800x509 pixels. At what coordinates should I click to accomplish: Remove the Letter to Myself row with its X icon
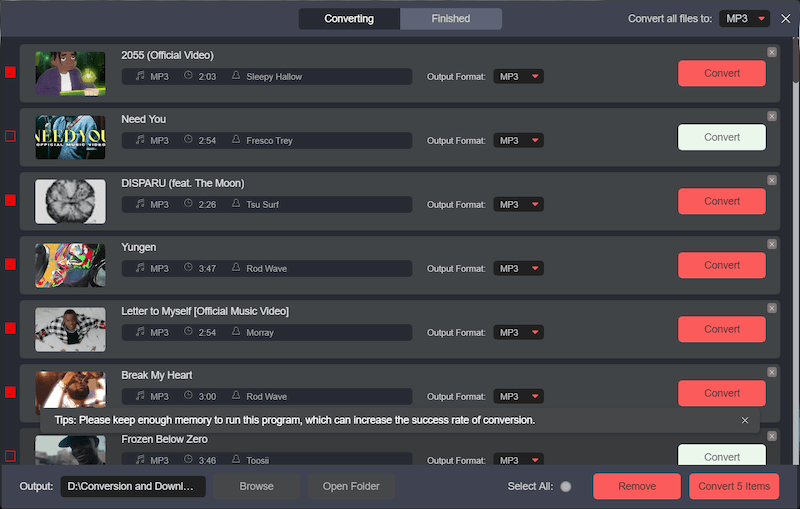coord(771,308)
